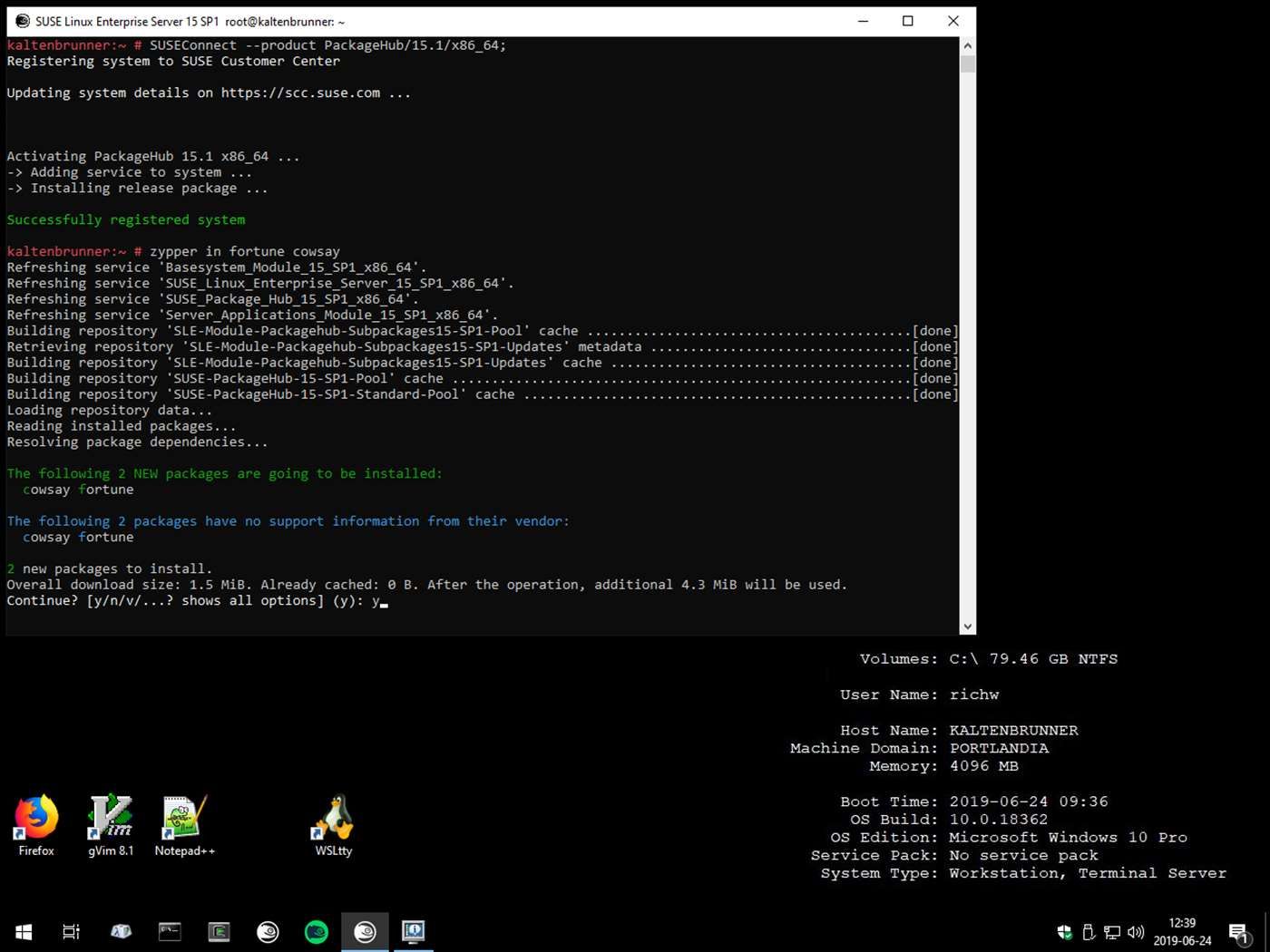This screenshot has height=952, width=1270.
Task: Click the command prompt taskbar icon
Action: coord(170,931)
